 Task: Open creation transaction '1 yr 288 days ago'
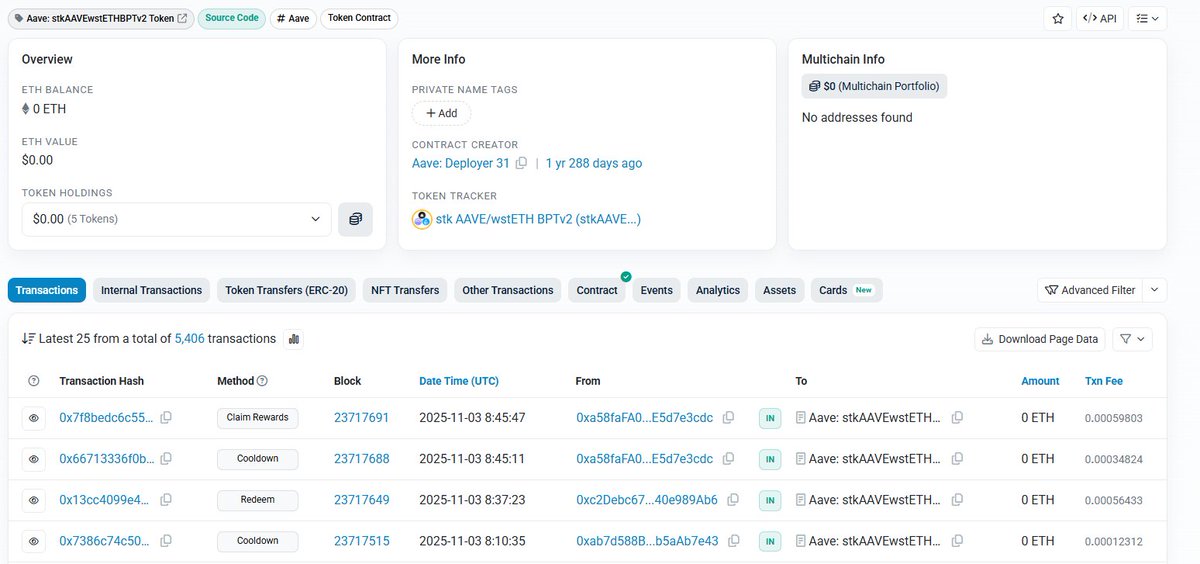594,163
